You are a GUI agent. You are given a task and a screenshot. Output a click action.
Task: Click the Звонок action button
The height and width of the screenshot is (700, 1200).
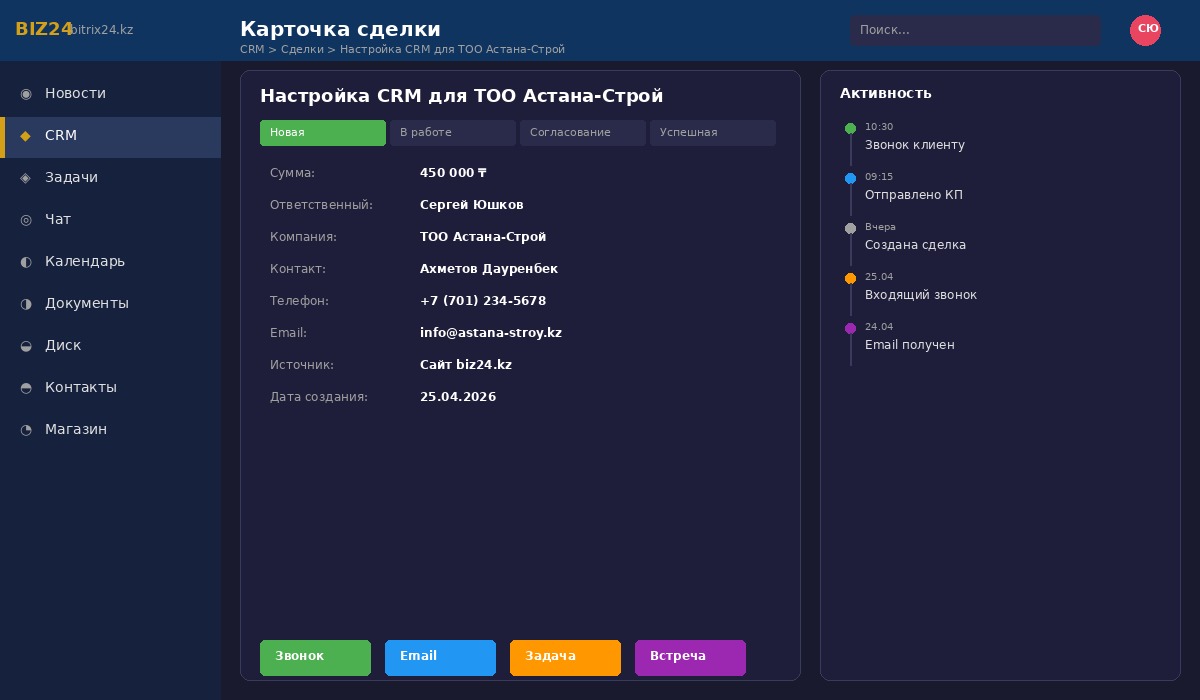tap(315, 657)
